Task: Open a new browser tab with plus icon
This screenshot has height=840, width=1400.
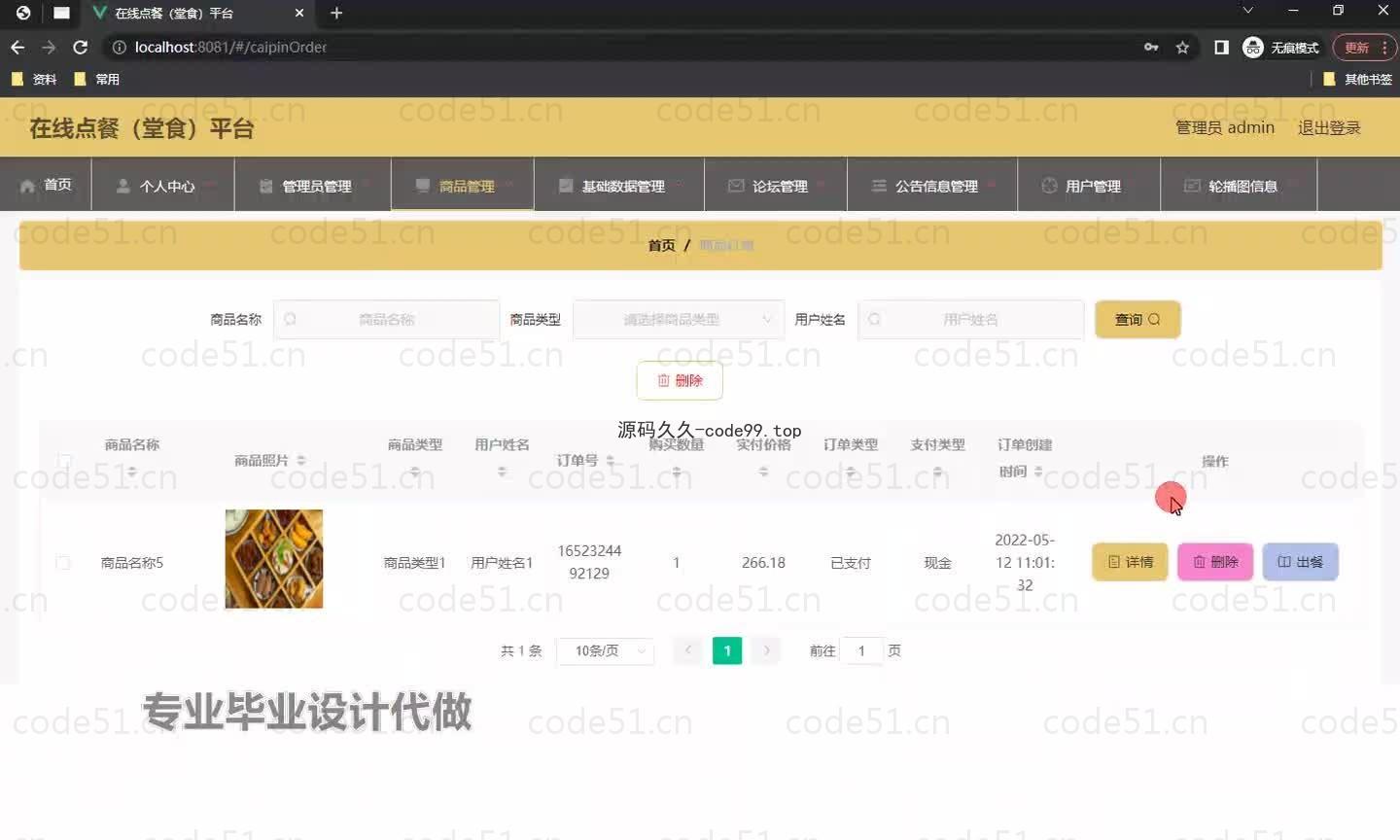Action: (336, 13)
